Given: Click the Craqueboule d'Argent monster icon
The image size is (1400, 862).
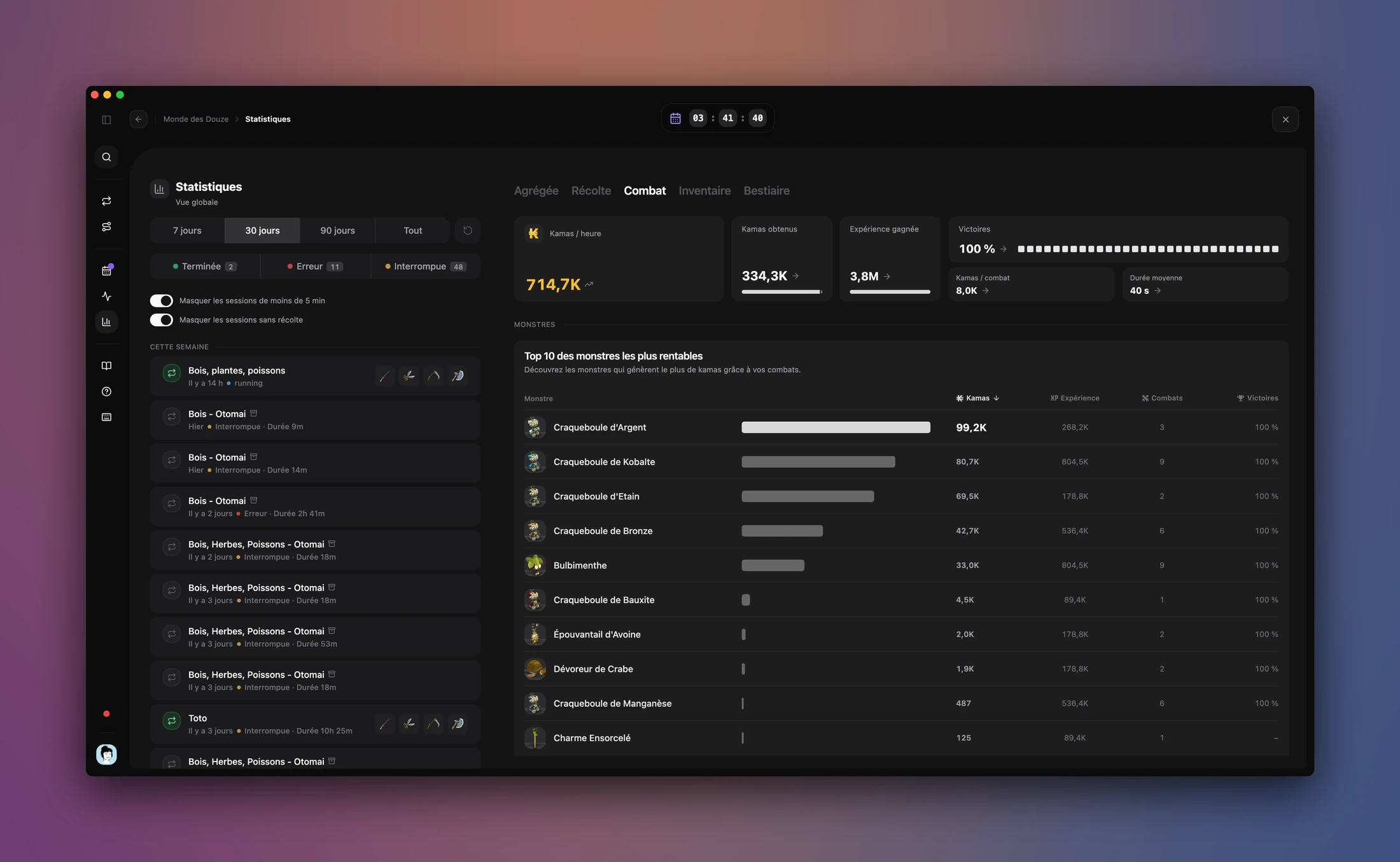Looking at the screenshot, I should (x=535, y=428).
